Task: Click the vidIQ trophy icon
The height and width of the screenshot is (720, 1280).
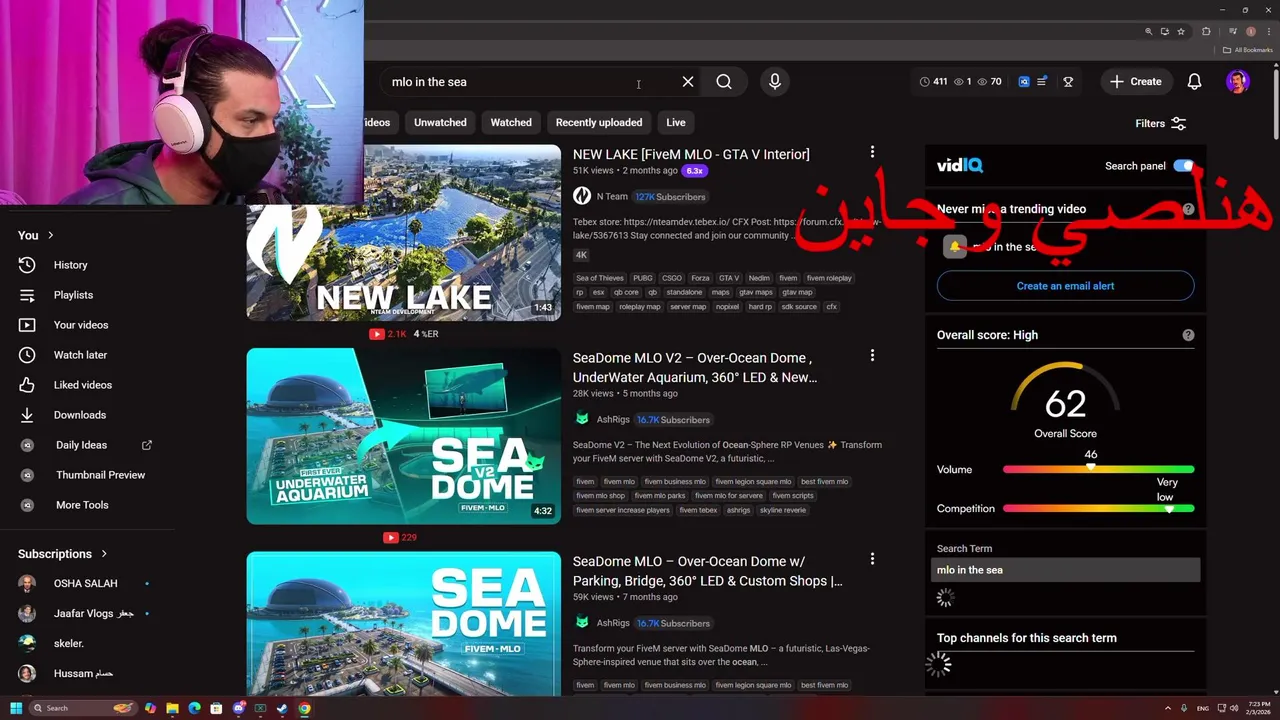Action: [1068, 82]
